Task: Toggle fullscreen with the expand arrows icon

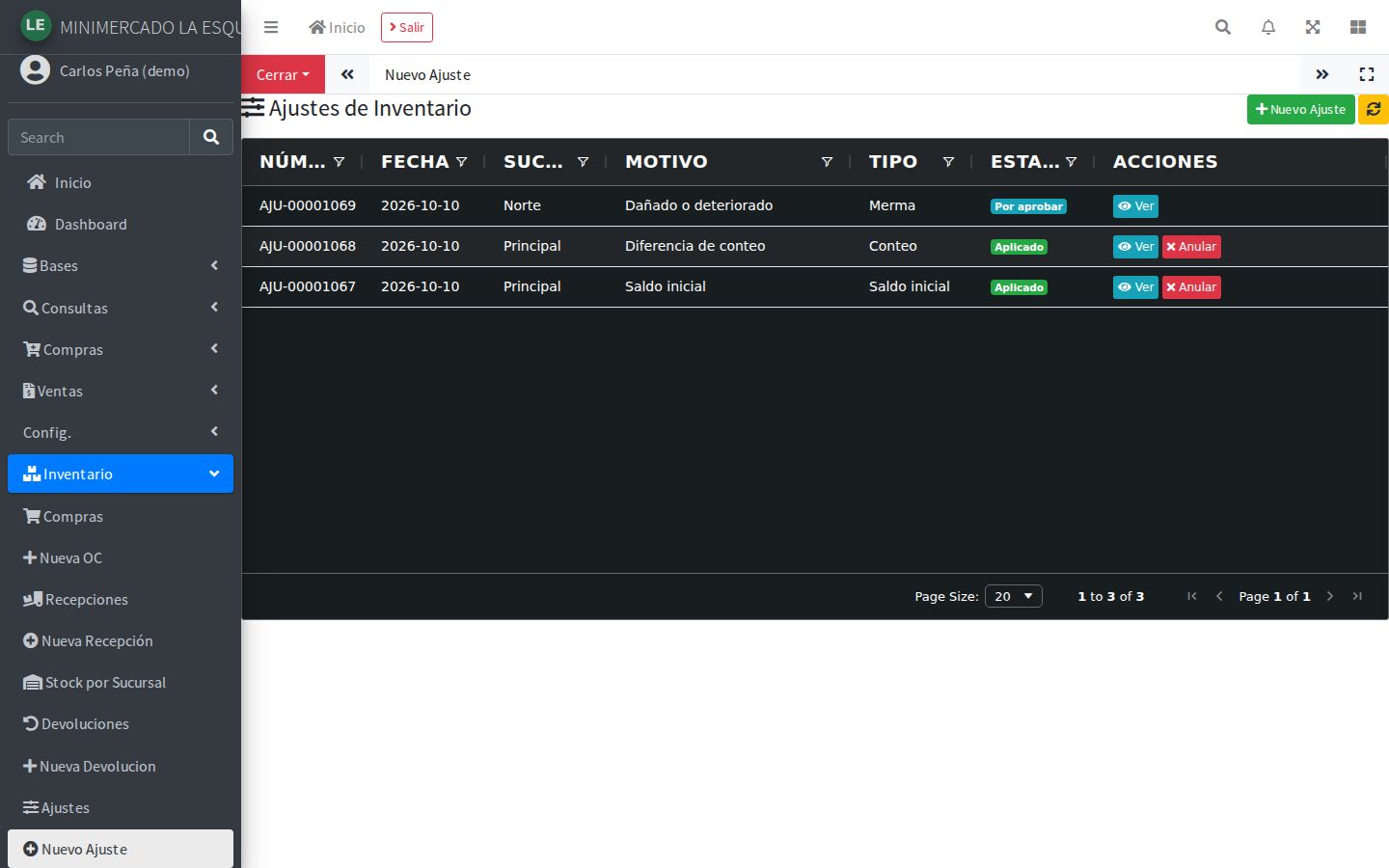Action: [1313, 27]
